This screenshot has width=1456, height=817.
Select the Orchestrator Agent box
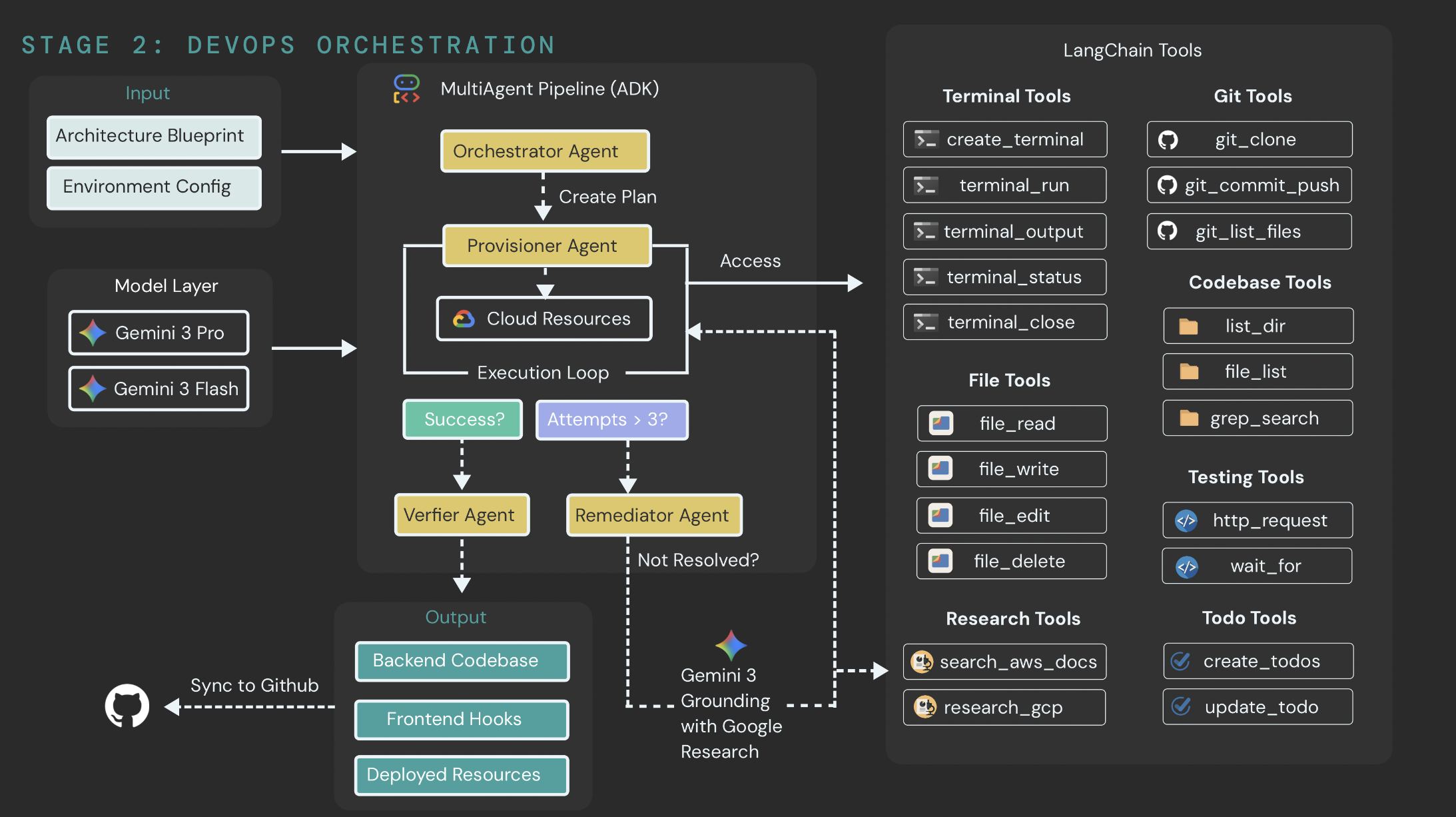(544, 151)
